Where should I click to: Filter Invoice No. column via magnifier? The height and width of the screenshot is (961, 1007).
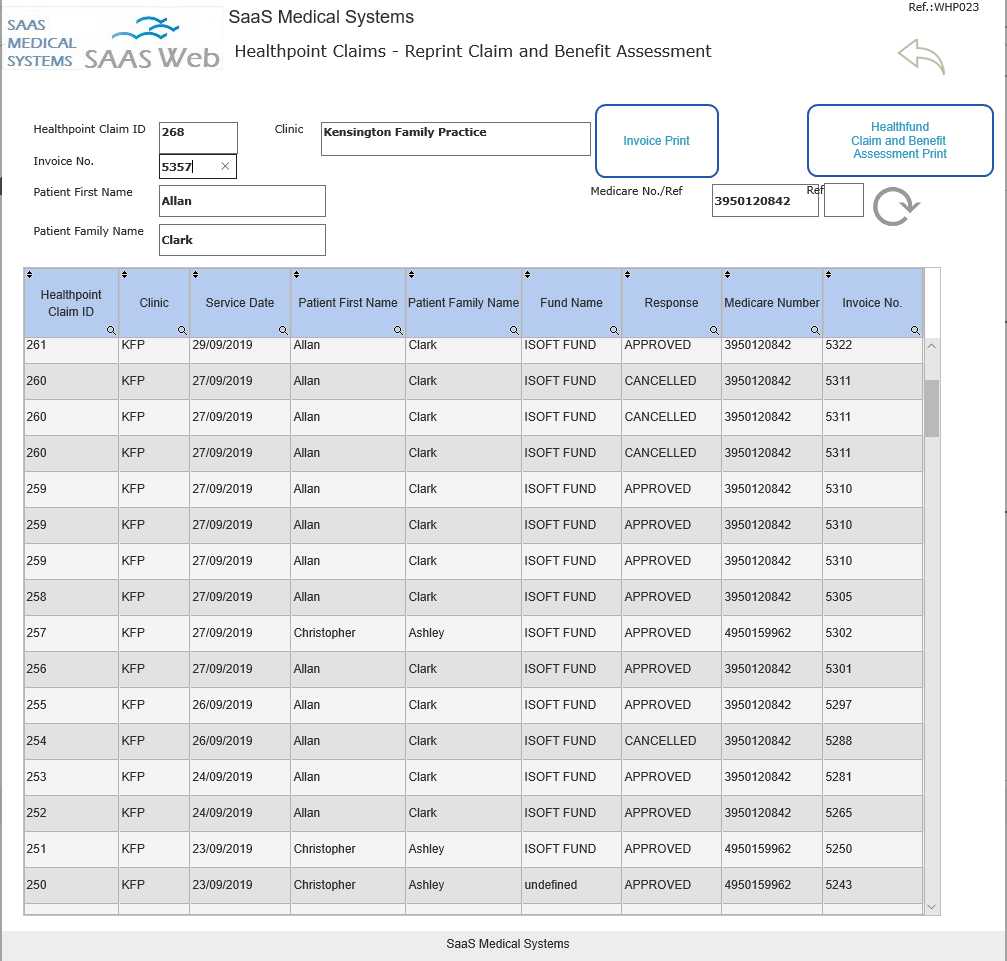915,330
